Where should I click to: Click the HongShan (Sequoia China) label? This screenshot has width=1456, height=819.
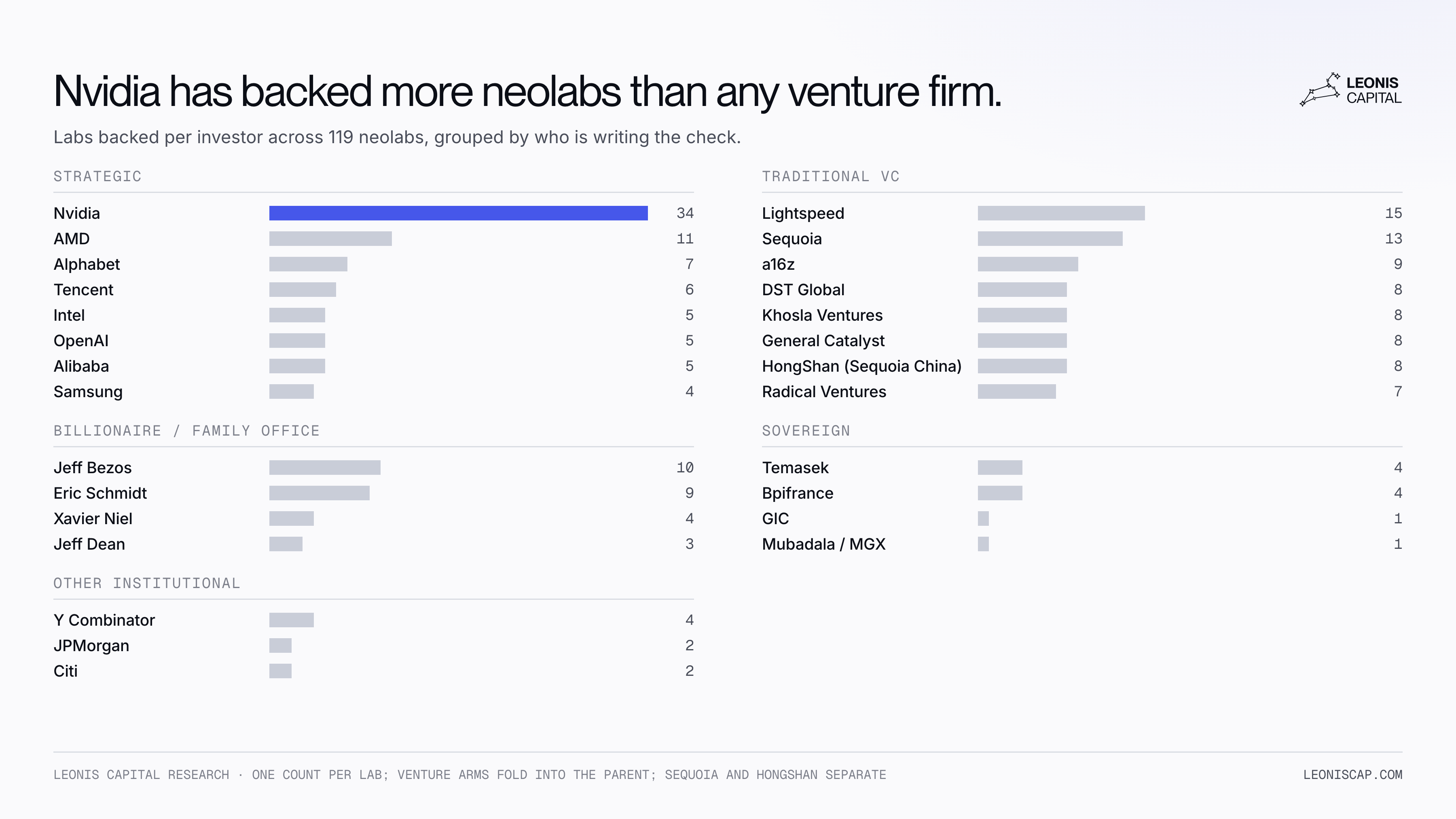coord(861,366)
